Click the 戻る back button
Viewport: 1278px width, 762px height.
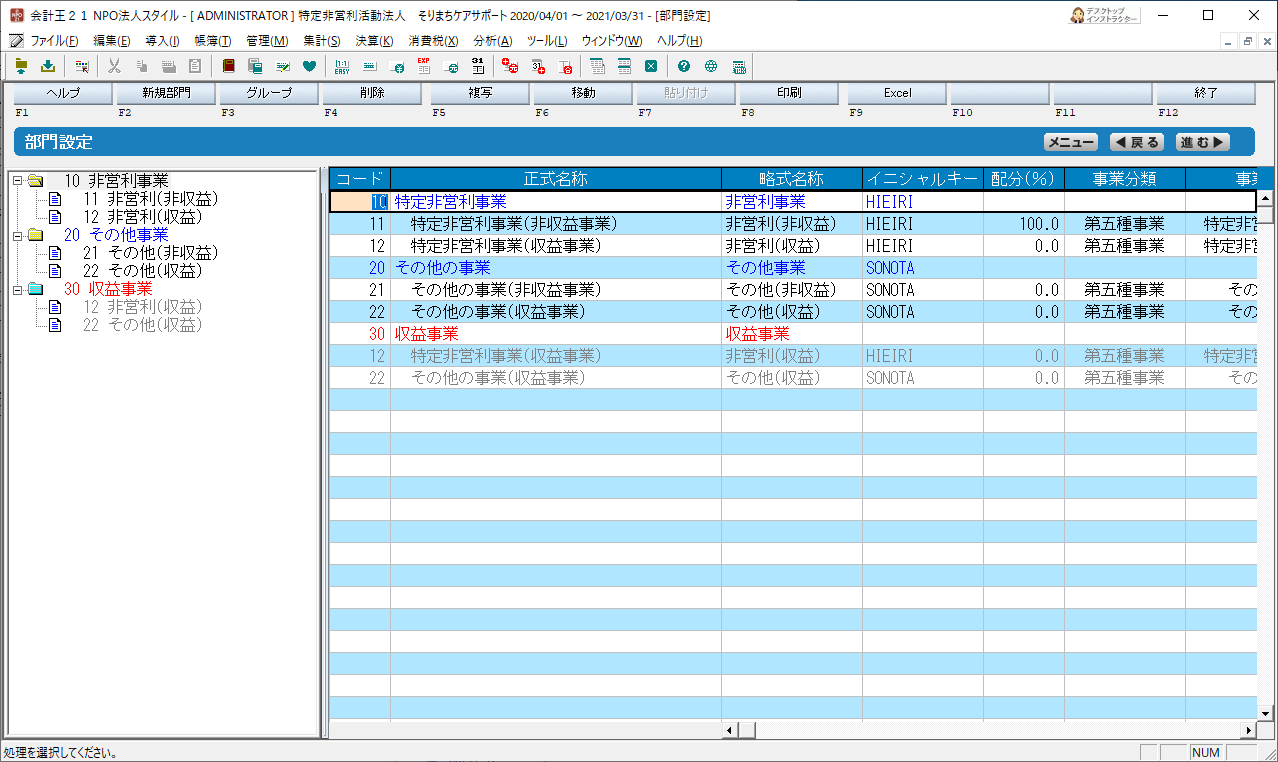click(1137, 142)
